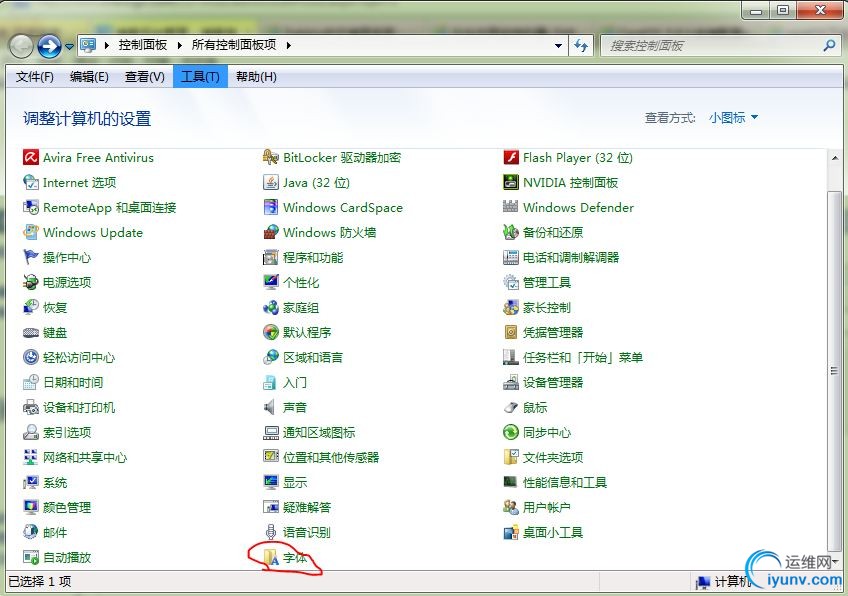
Task: Open Flash Player (32 位) icon
Action: point(511,157)
